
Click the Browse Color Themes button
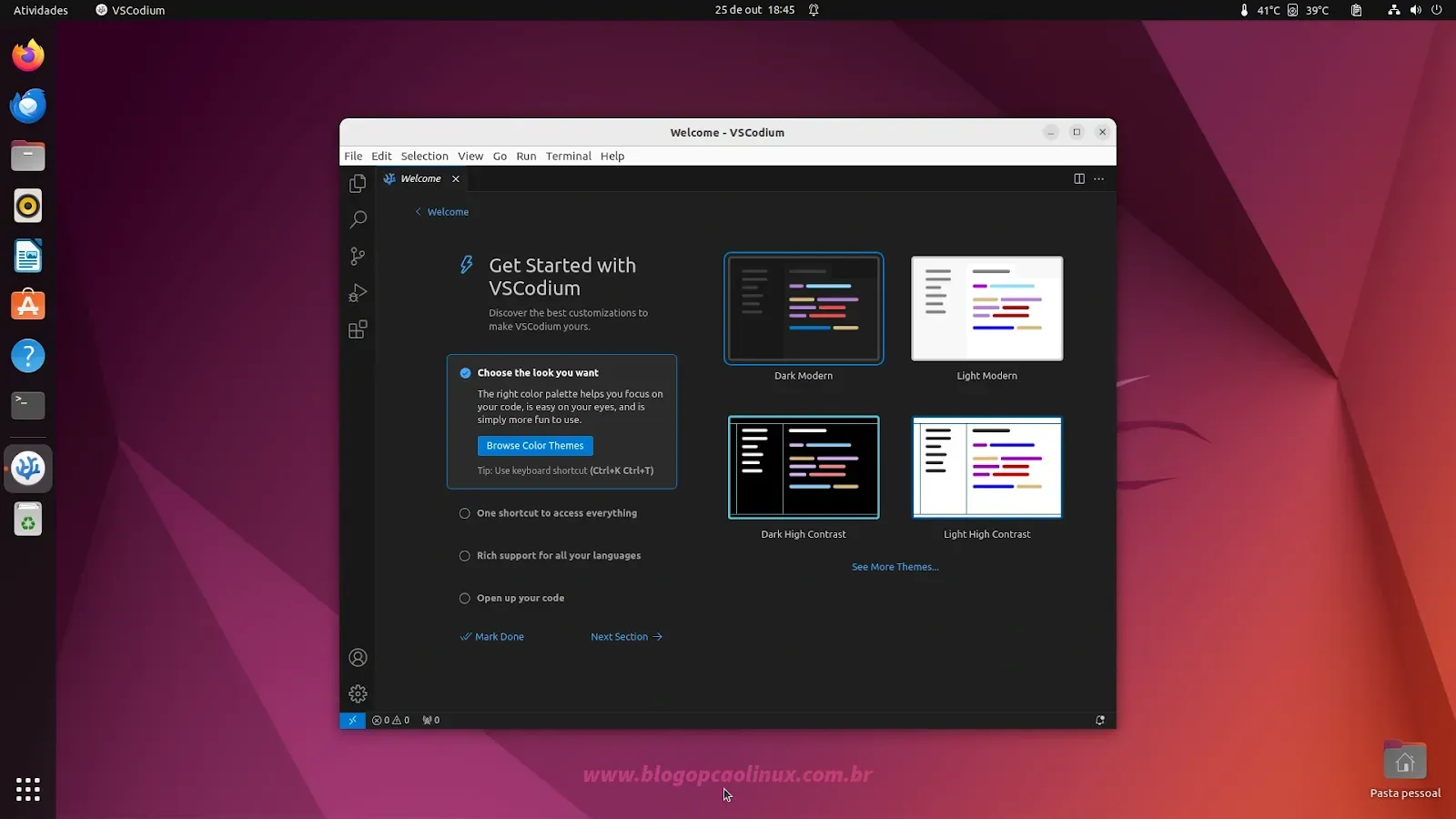point(535,446)
